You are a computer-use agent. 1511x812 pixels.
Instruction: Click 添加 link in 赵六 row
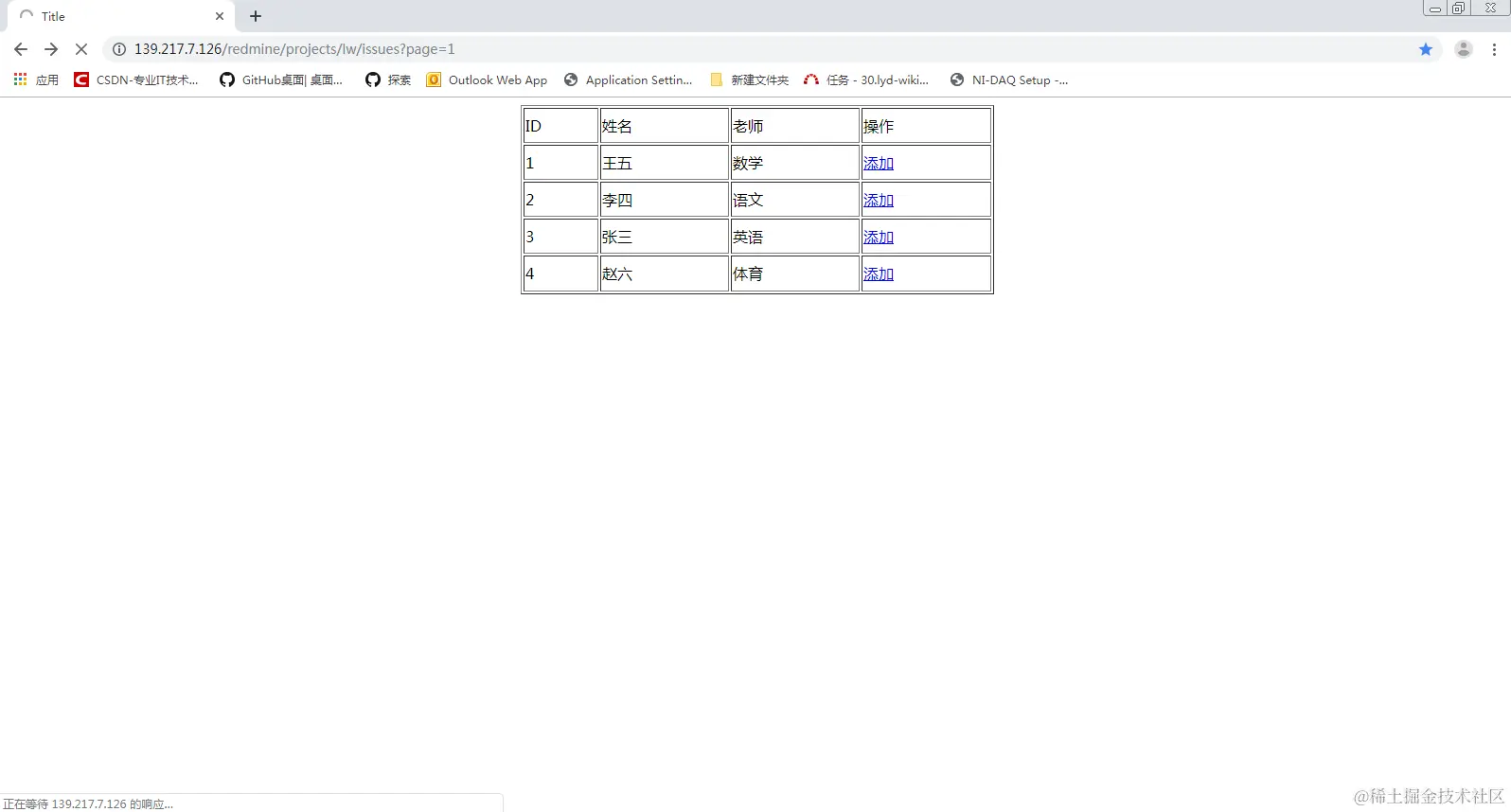point(879,274)
